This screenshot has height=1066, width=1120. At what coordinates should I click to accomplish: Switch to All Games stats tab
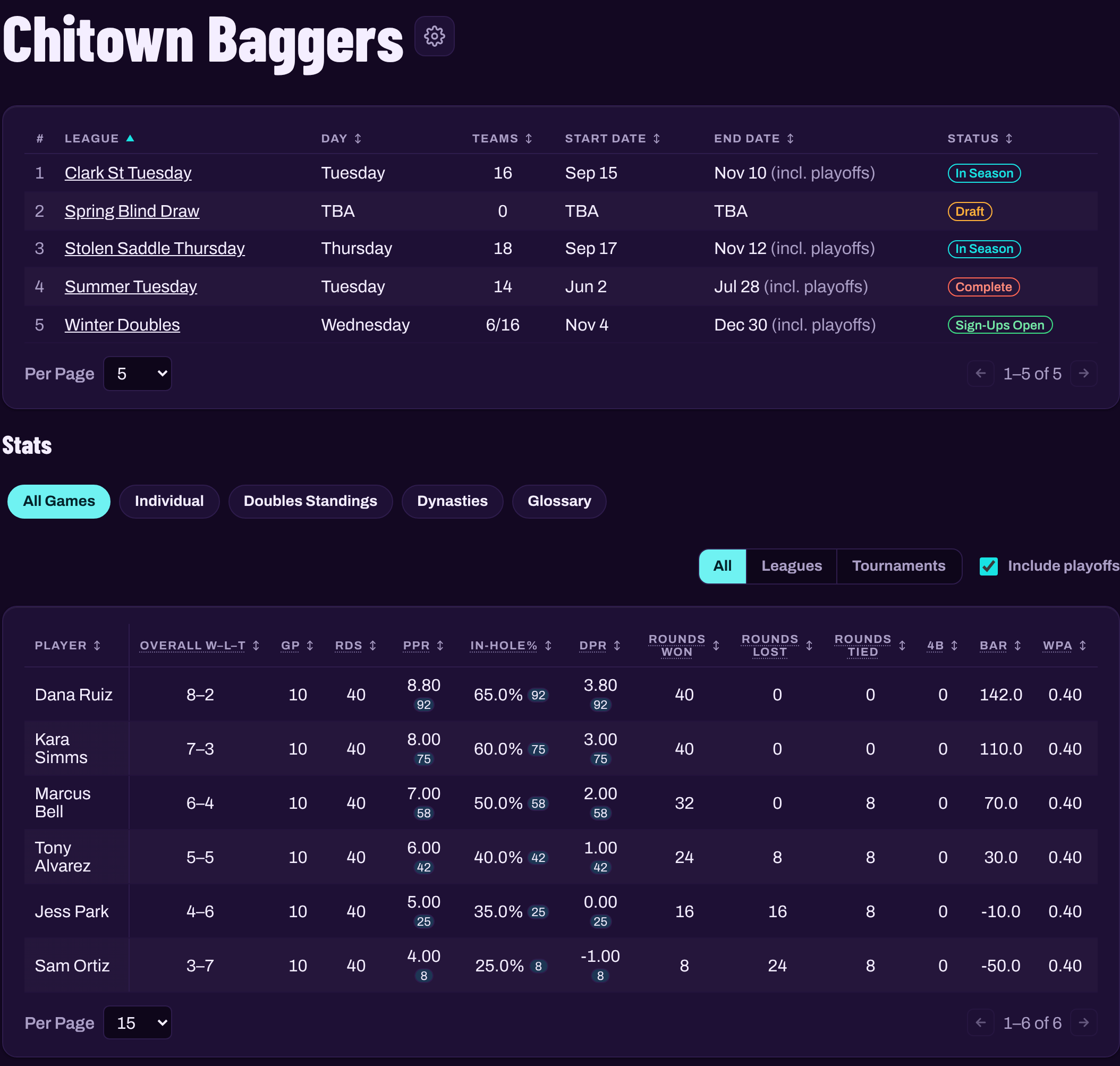click(58, 501)
